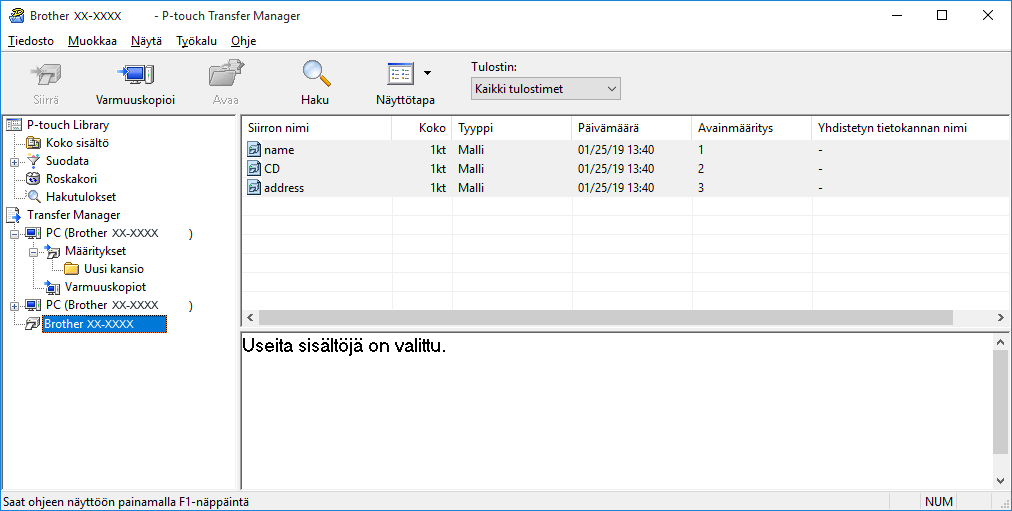Image resolution: width=1012 pixels, height=511 pixels.
Task: Click the preview pane scroll down arrow
Action: [1000, 481]
